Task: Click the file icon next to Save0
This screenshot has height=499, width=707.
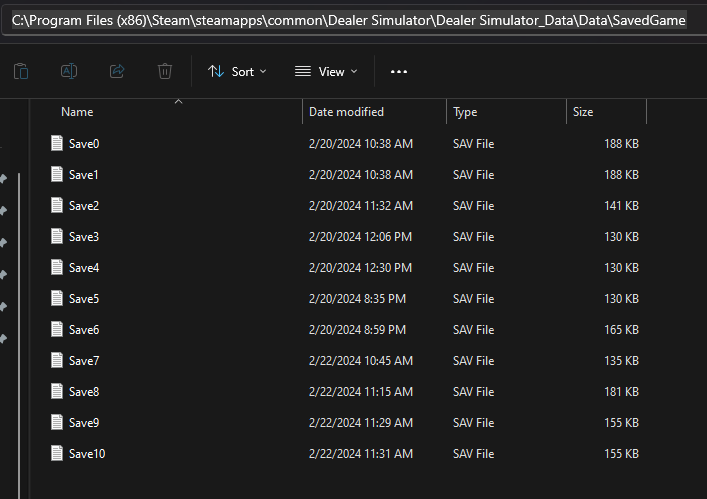Action: 57,144
